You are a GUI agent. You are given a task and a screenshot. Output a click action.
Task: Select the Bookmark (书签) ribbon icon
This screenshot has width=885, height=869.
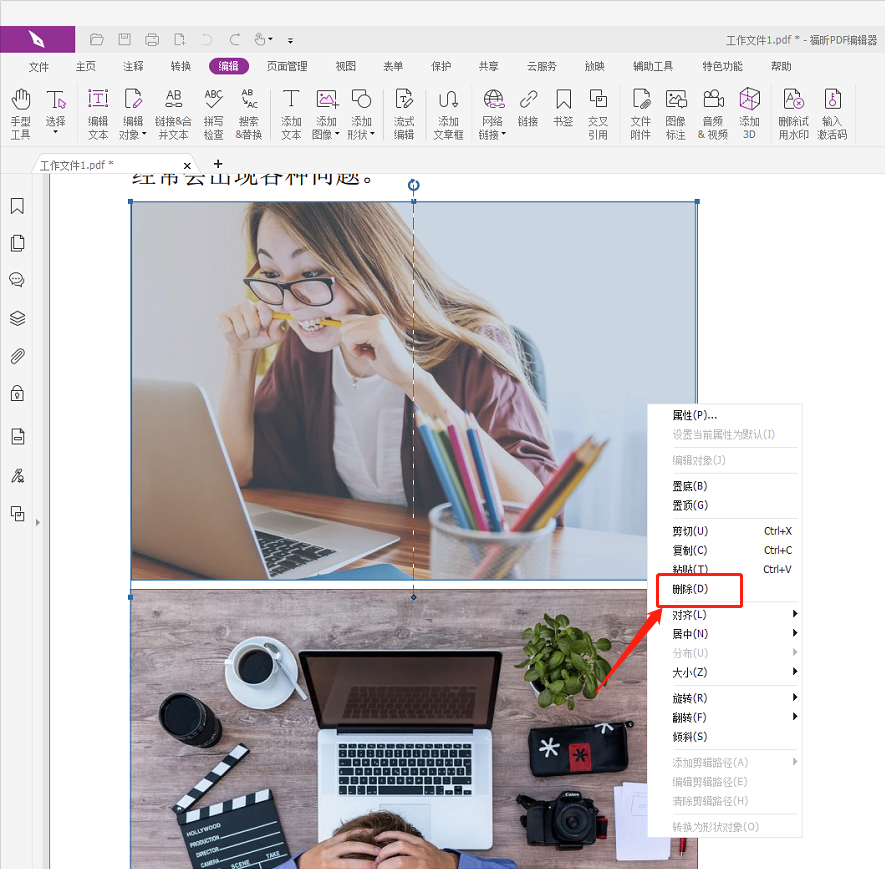(x=563, y=112)
